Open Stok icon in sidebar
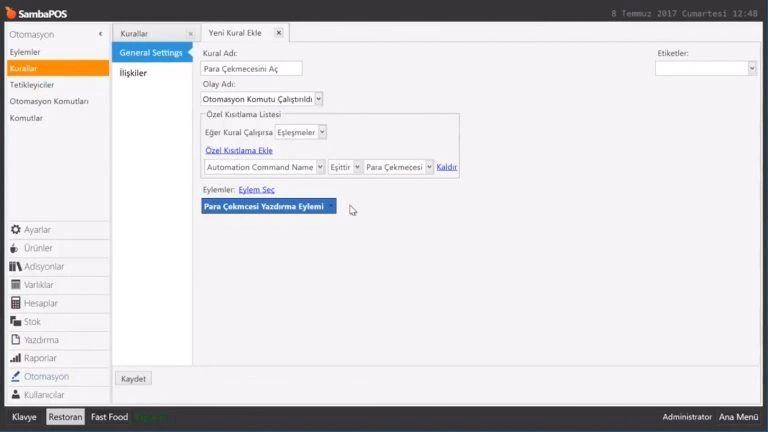Screen dimensions: 768x432 coord(16,321)
